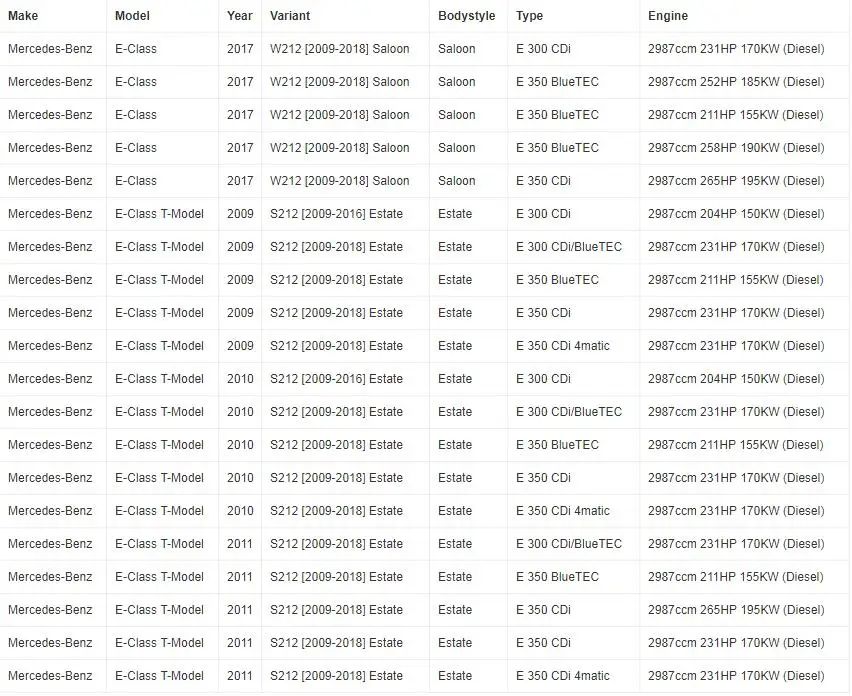The height and width of the screenshot is (696, 852).
Task: Click the 211HP 155KW engine in the 2017 row
Action: (x=736, y=115)
